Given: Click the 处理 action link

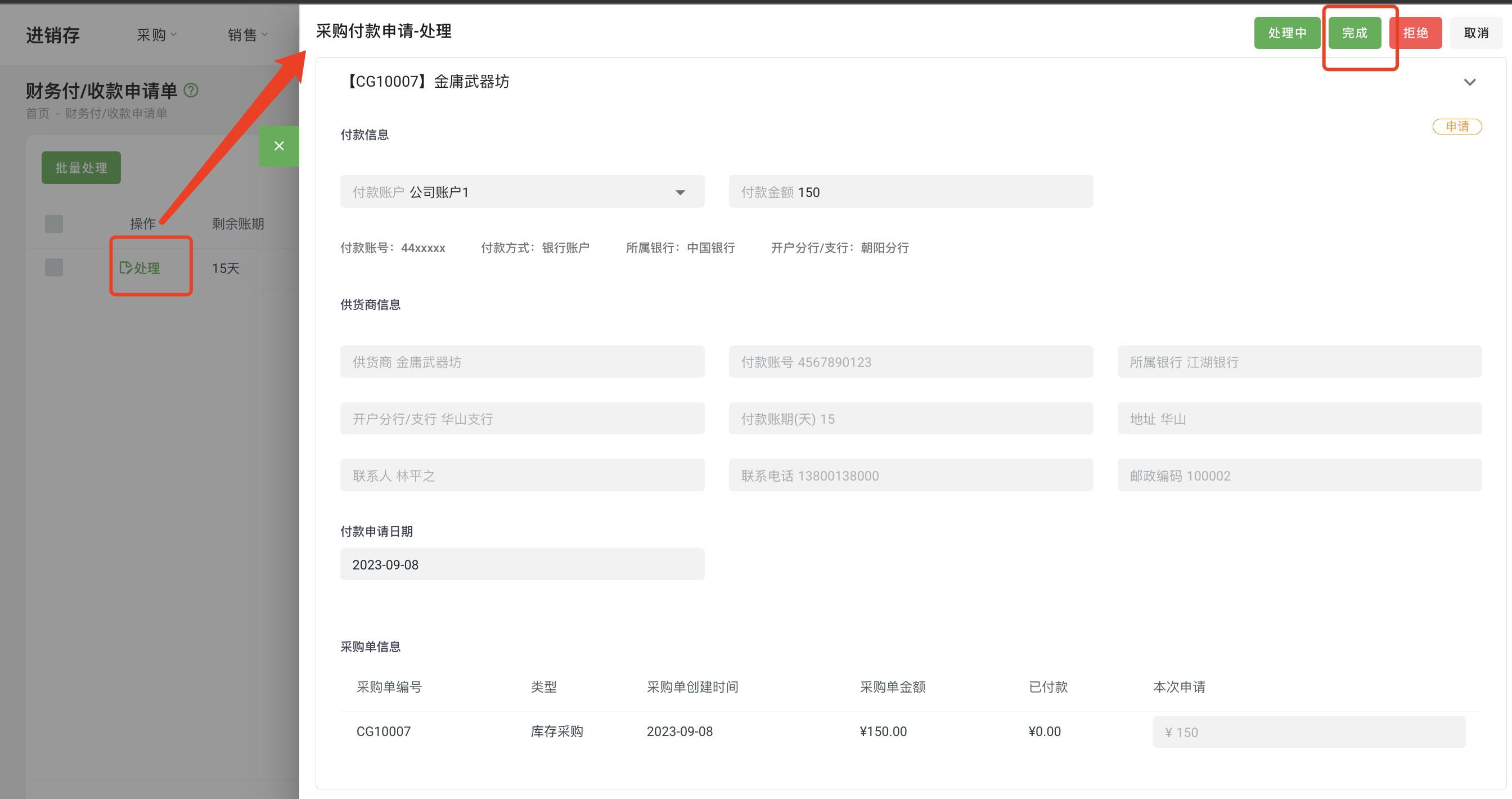Looking at the screenshot, I should (147, 268).
